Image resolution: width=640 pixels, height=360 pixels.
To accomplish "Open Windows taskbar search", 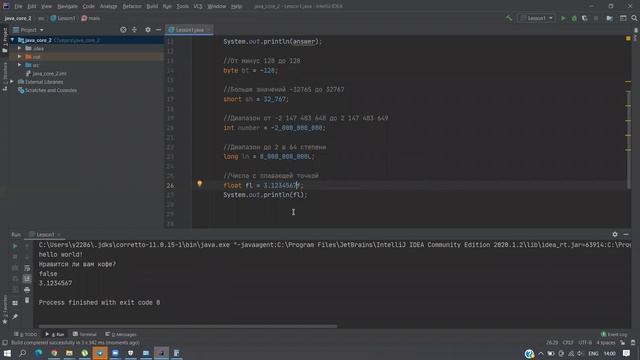I will 22,353.
